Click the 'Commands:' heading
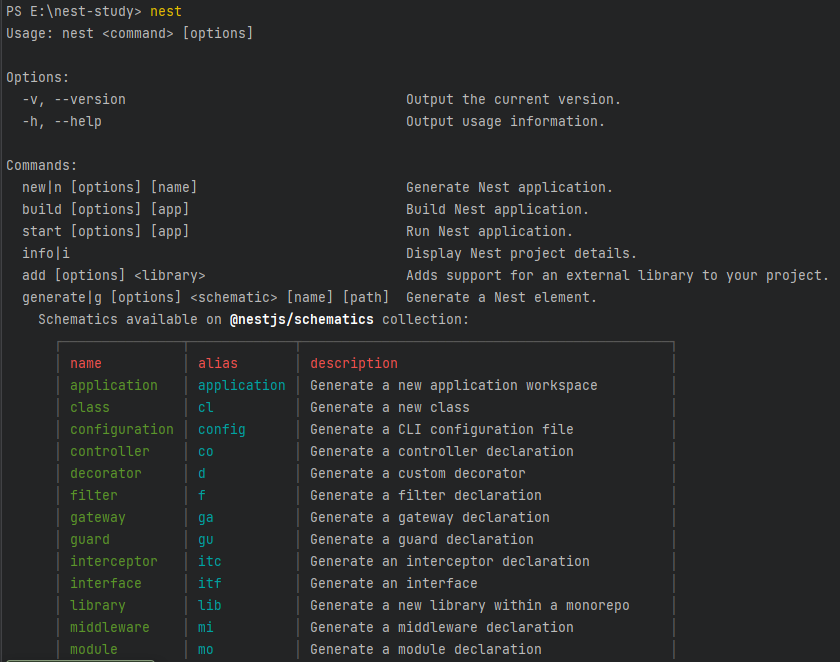The width and height of the screenshot is (840, 662). (42, 165)
